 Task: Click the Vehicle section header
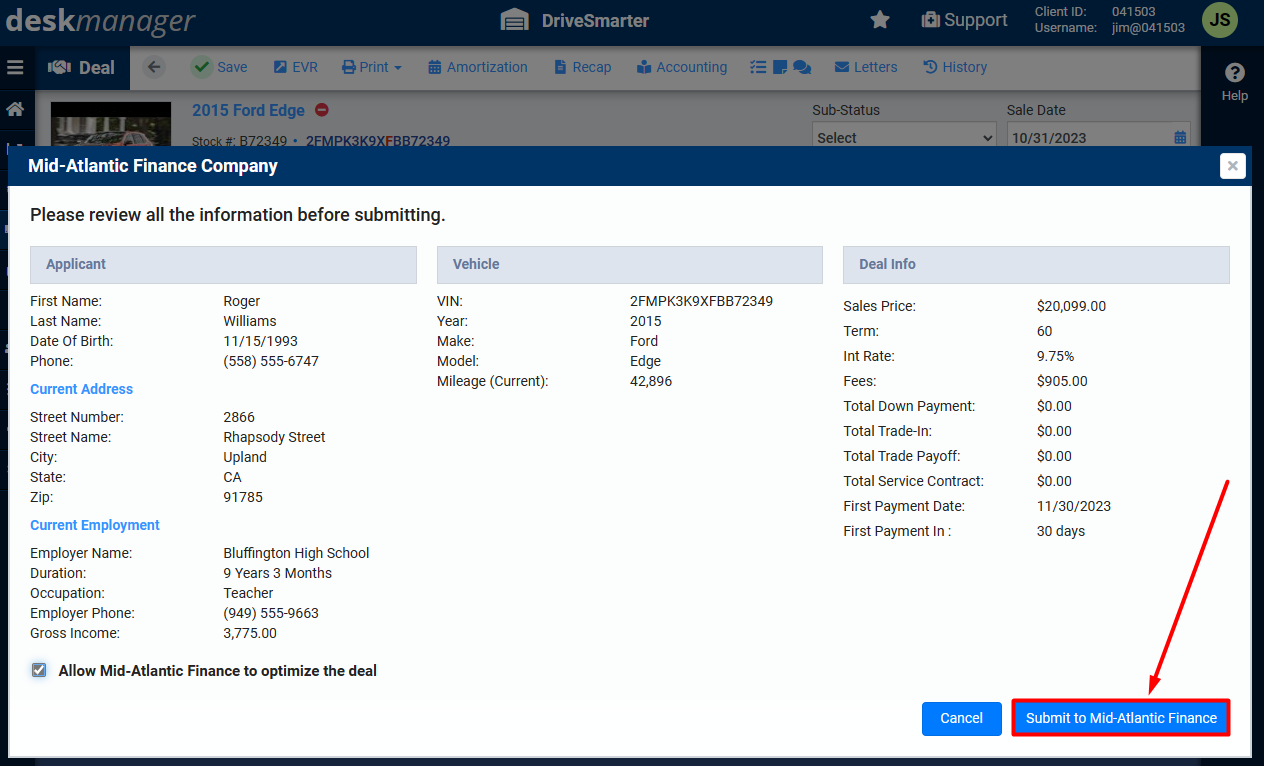(630, 265)
